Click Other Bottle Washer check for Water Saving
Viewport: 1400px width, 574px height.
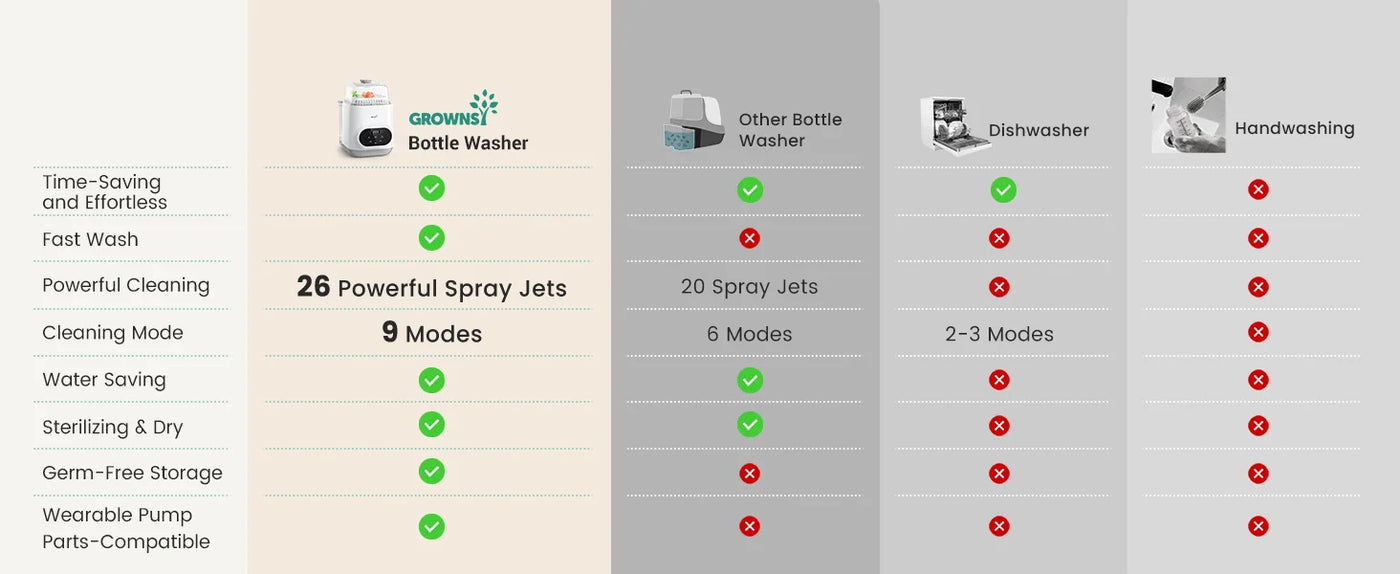tap(749, 380)
